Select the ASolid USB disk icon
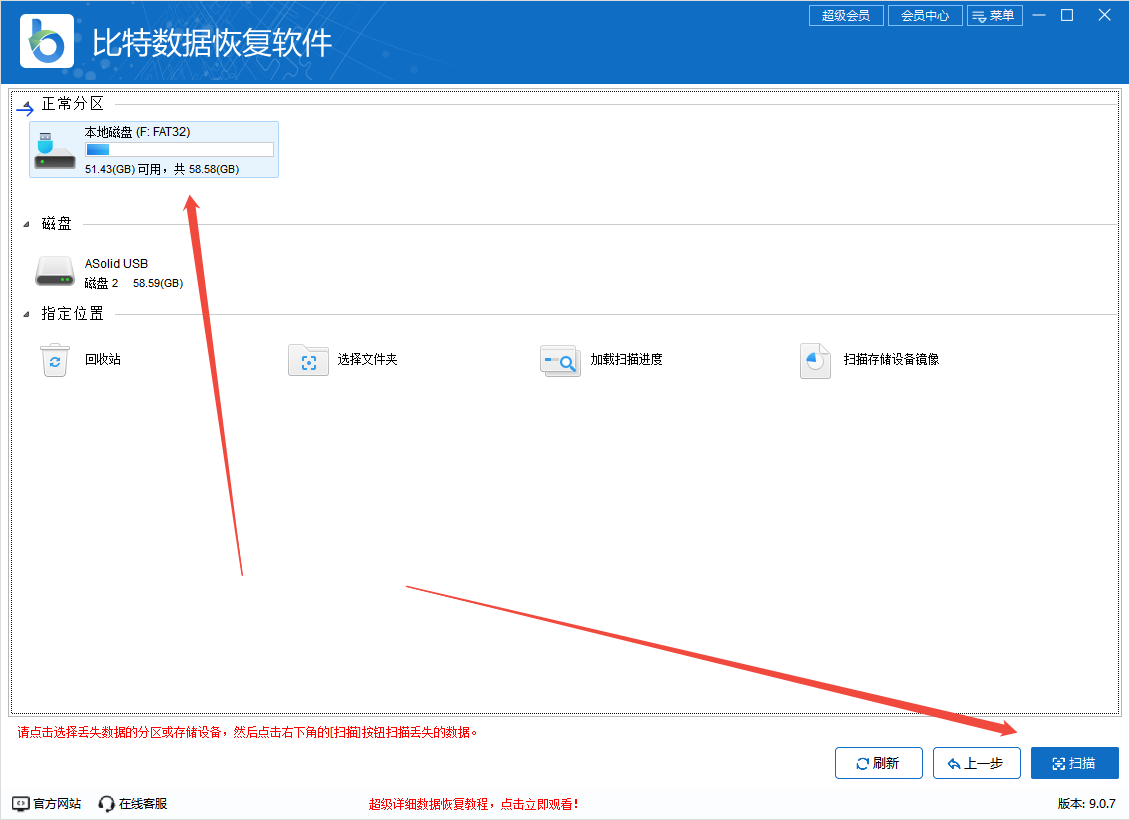 tap(55, 272)
